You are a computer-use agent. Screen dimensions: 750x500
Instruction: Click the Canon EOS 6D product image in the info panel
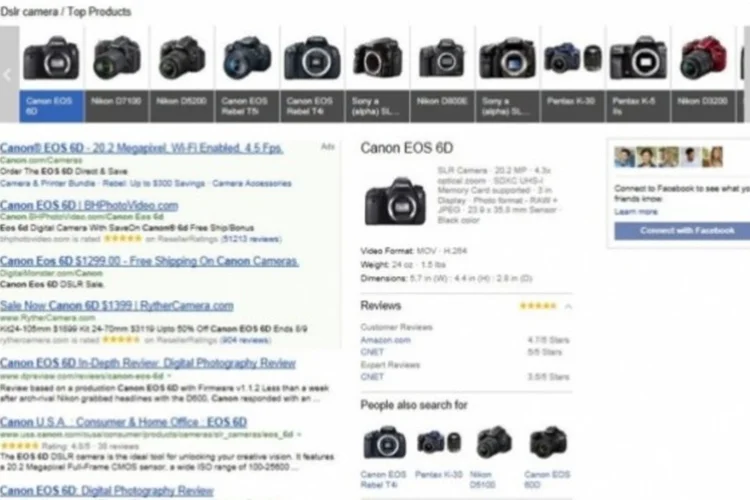tap(395, 200)
